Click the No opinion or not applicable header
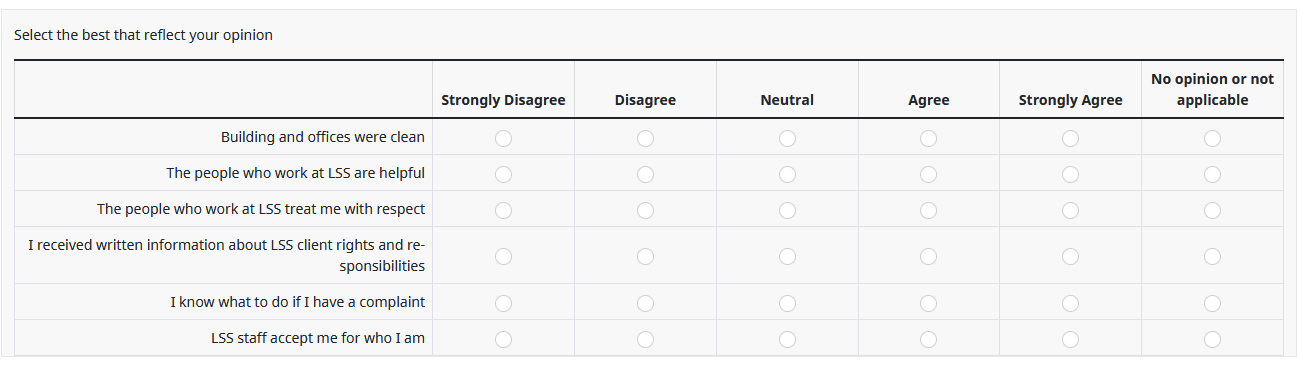This screenshot has height=365, width=1297. pos(1213,89)
